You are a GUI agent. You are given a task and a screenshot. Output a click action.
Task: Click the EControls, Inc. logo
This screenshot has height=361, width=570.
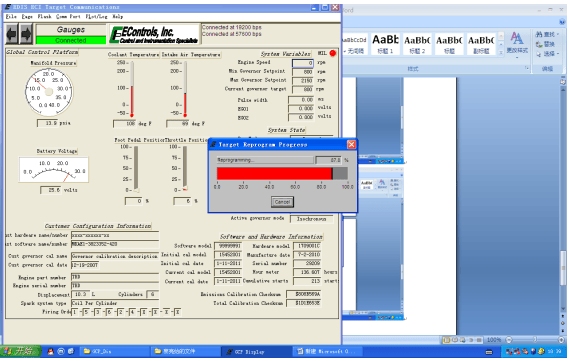(x=154, y=35)
